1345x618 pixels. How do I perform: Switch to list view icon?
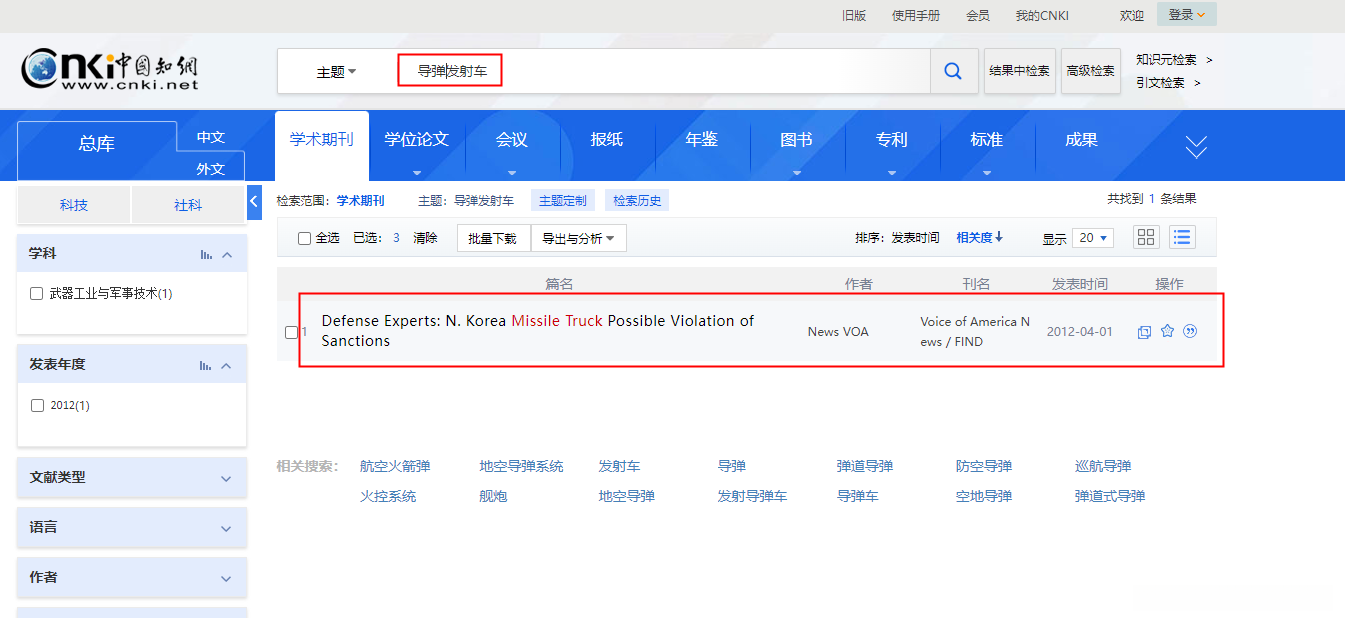point(1183,237)
